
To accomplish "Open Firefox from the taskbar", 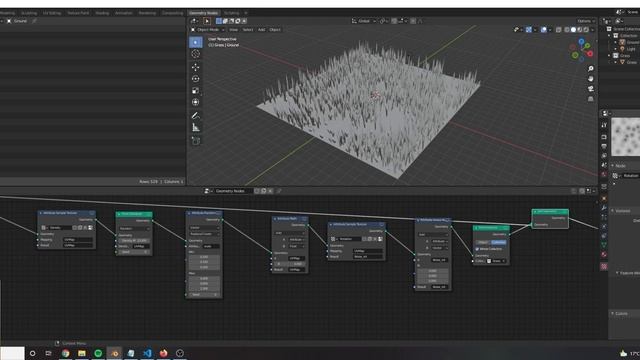I will coord(164,353).
